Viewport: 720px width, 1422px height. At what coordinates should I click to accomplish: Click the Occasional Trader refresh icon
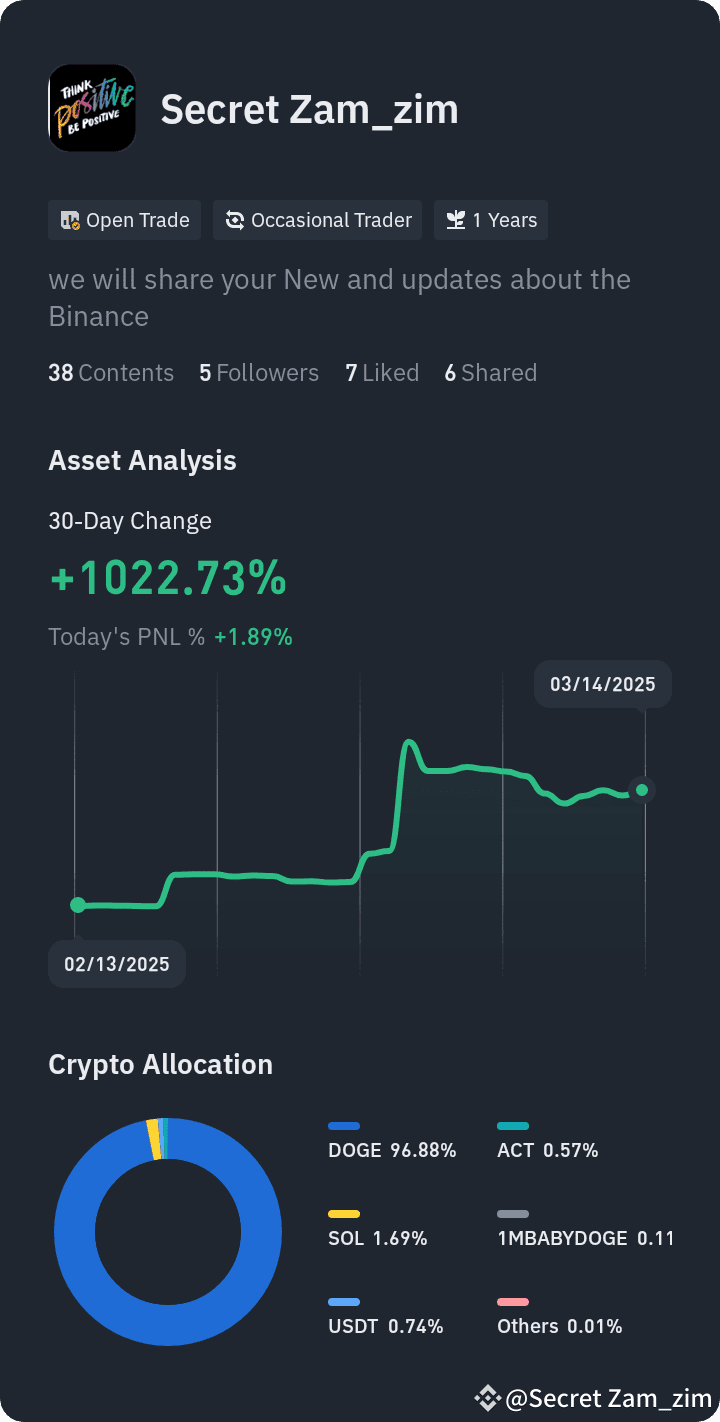235,220
